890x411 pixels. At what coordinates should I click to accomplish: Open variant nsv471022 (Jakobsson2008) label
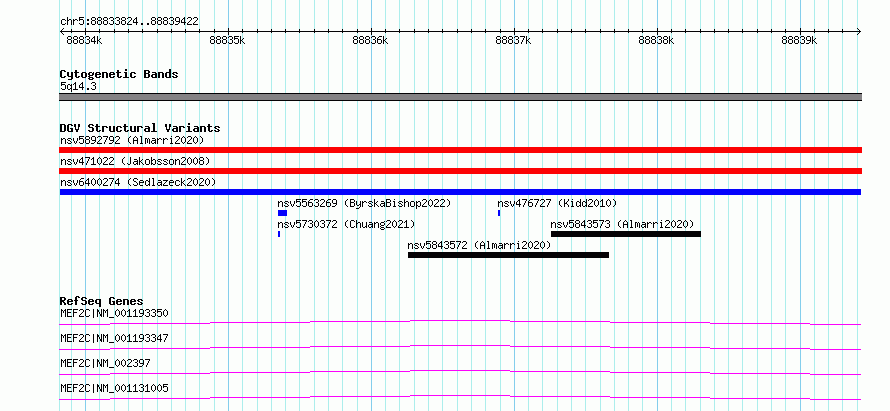(x=135, y=161)
